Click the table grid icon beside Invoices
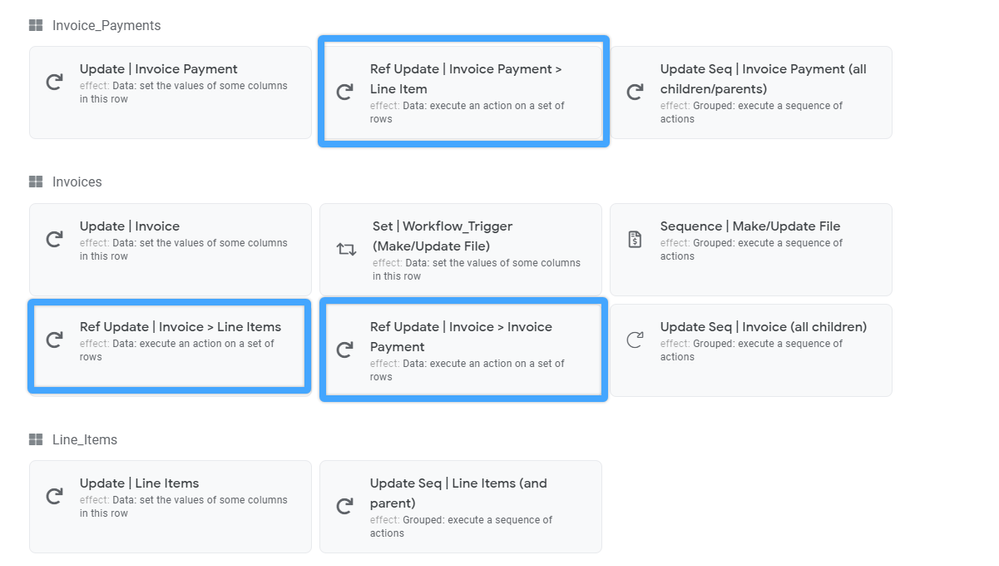This screenshot has width=999, height=566. pos(36,182)
